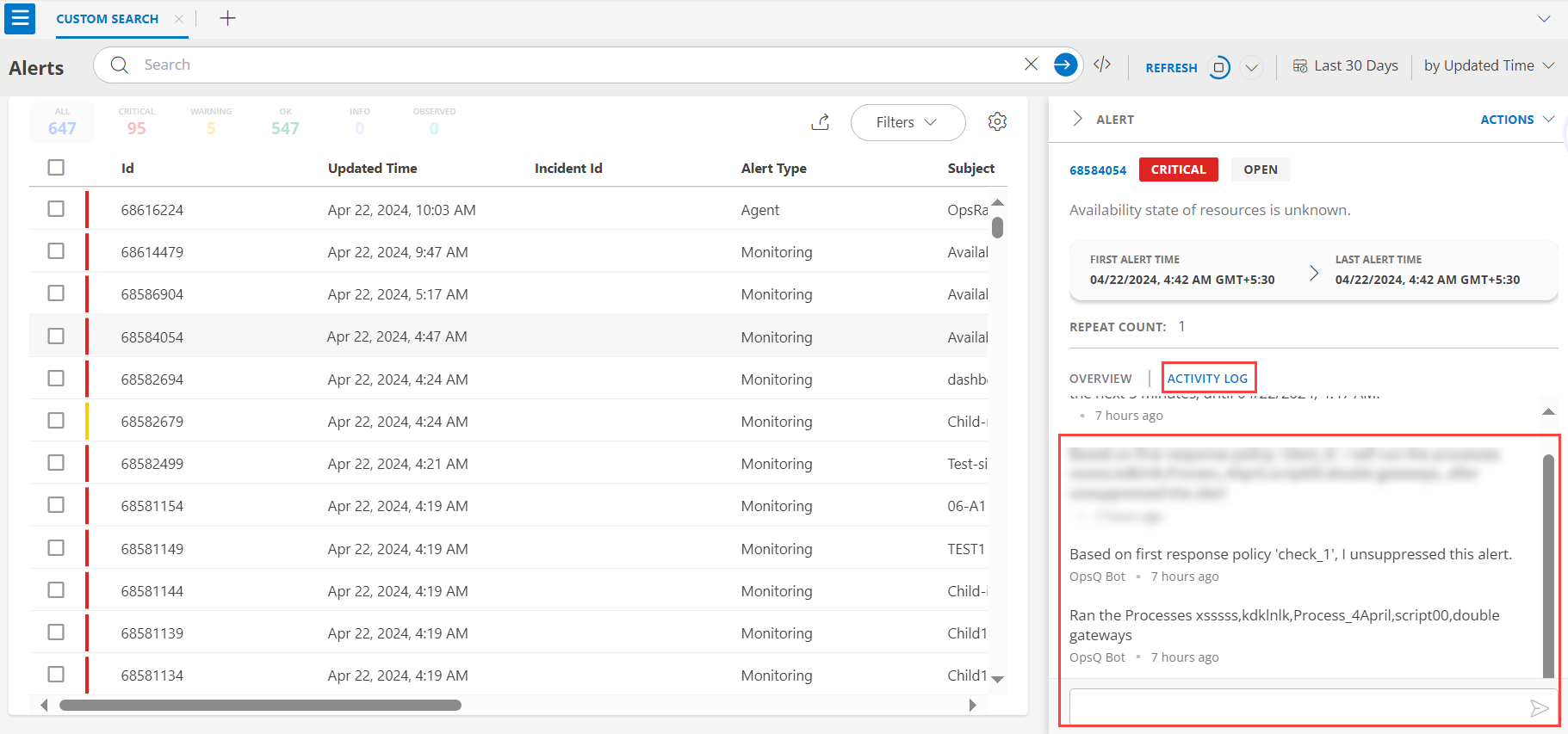Expand the refresh interval dropdown

pyautogui.click(x=1252, y=67)
